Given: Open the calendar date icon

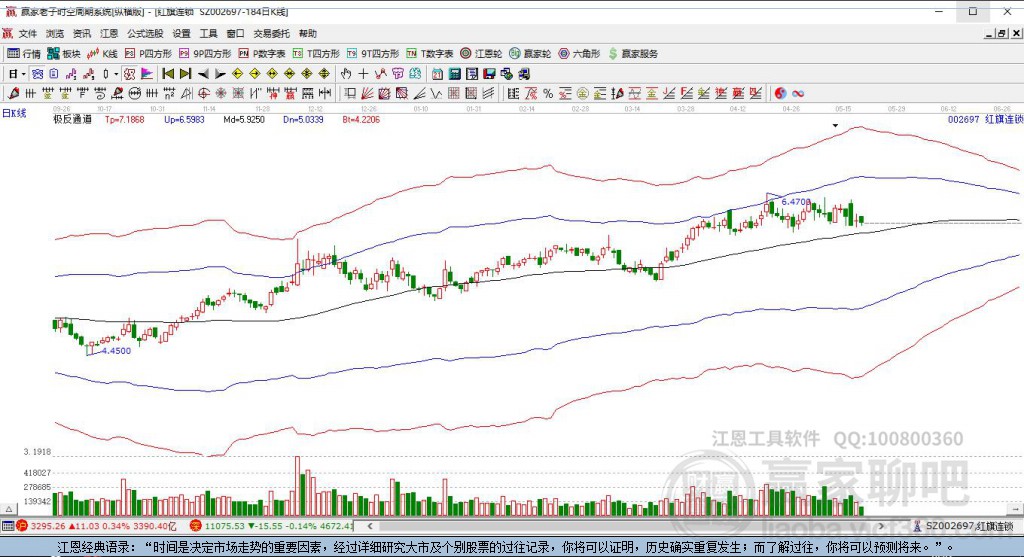Looking at the screenshot, I should (x=437, y=74).
